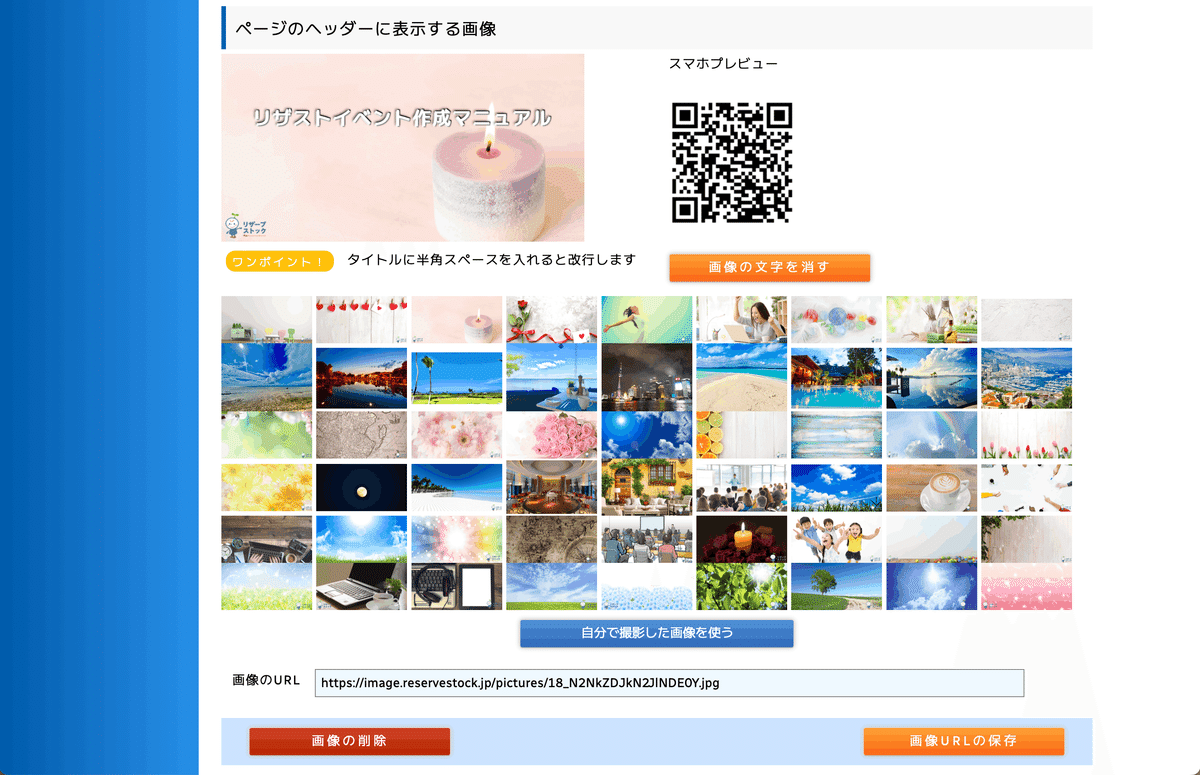Screen dimensions: 1200x775
Task: Select the pastel rainbow sparkle thumbnail
Action: (x=456, y=539)
